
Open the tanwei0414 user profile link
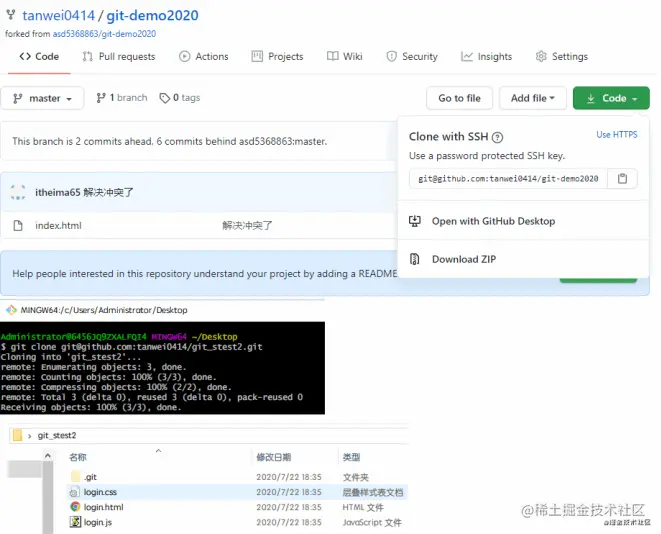[x=59, y=16]
